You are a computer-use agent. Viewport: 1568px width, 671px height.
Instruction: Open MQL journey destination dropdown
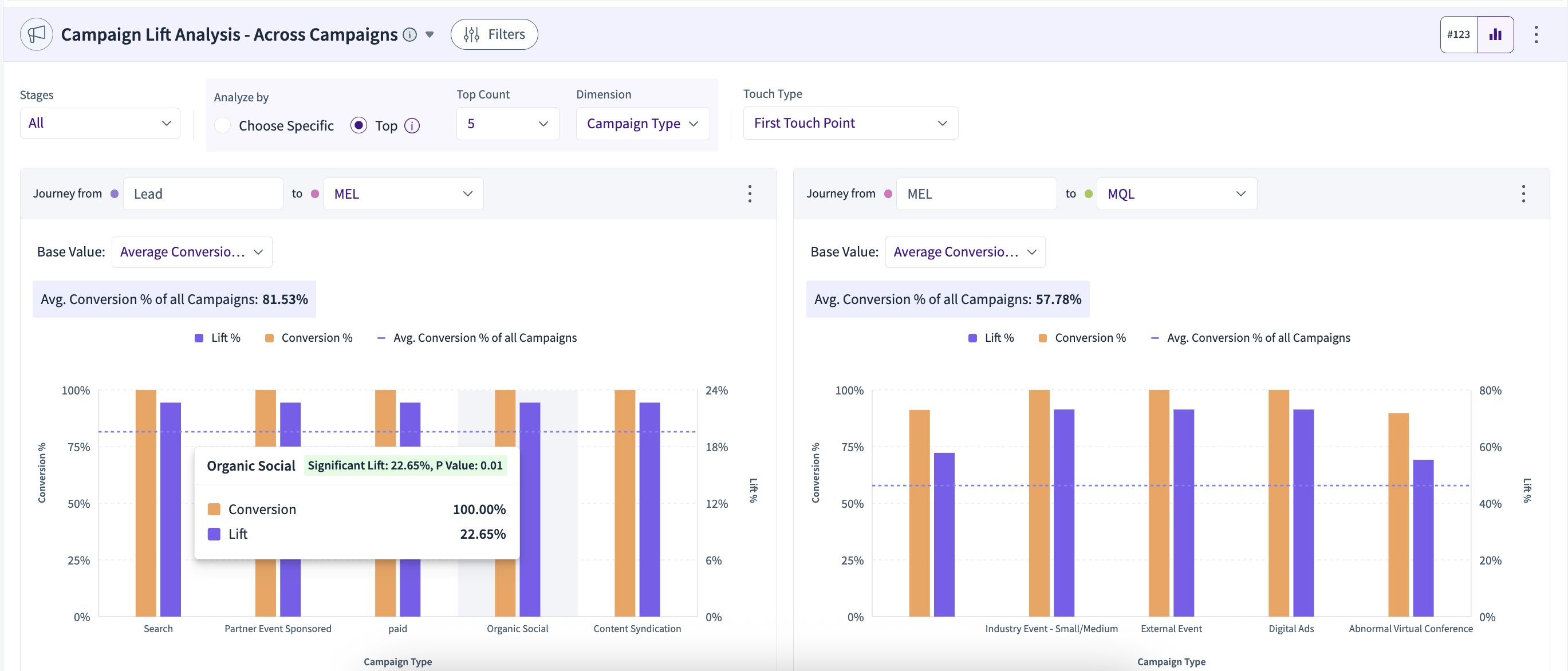(x=1177, y=194)
